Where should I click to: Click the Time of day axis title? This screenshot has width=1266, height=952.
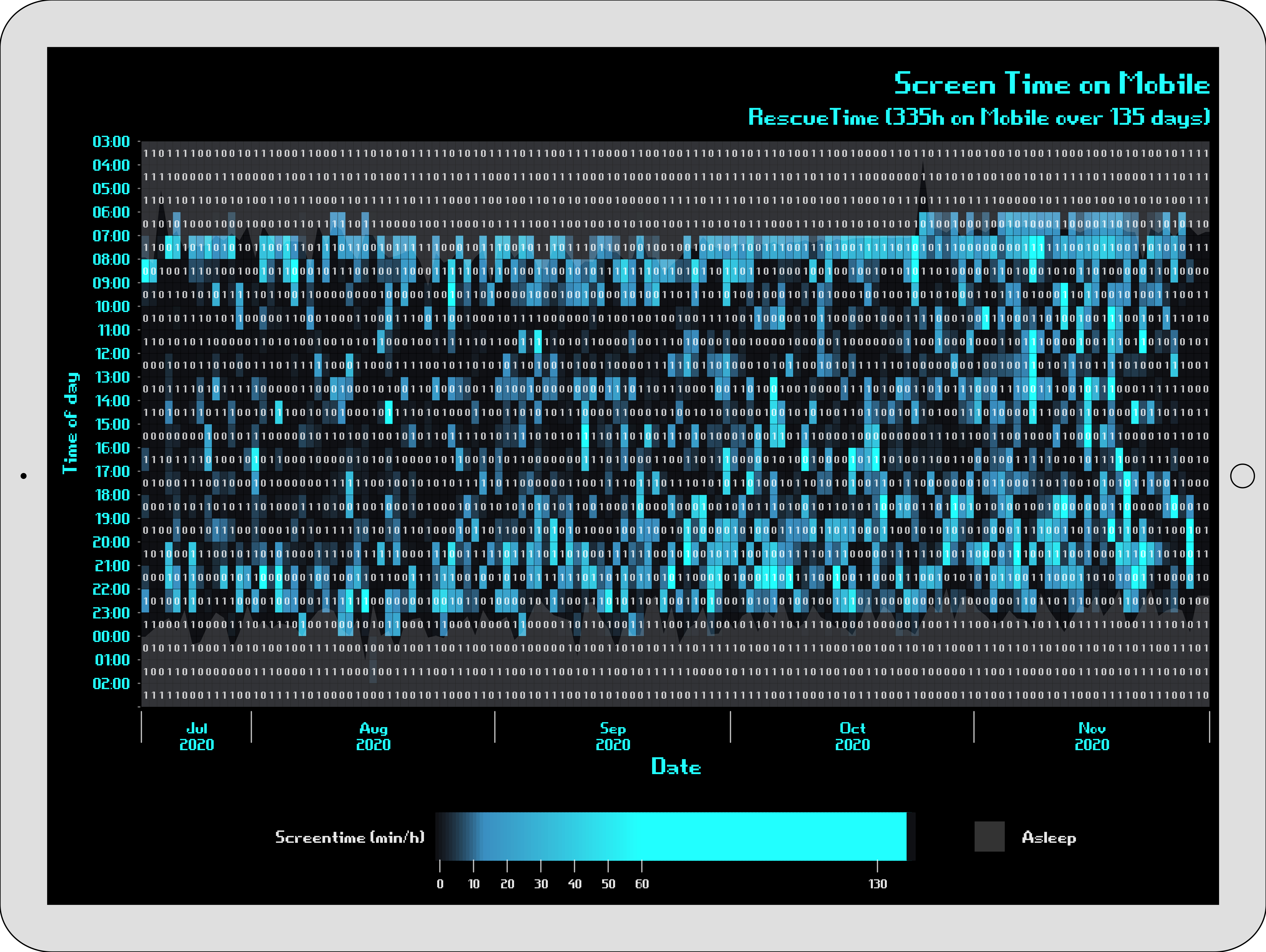(x=70, y=423)
